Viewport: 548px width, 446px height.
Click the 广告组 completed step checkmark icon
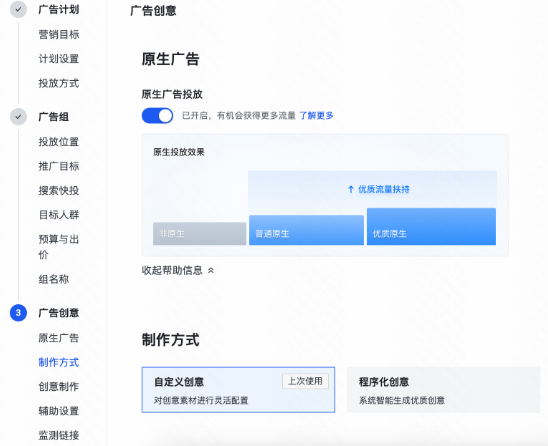[18, 116]
